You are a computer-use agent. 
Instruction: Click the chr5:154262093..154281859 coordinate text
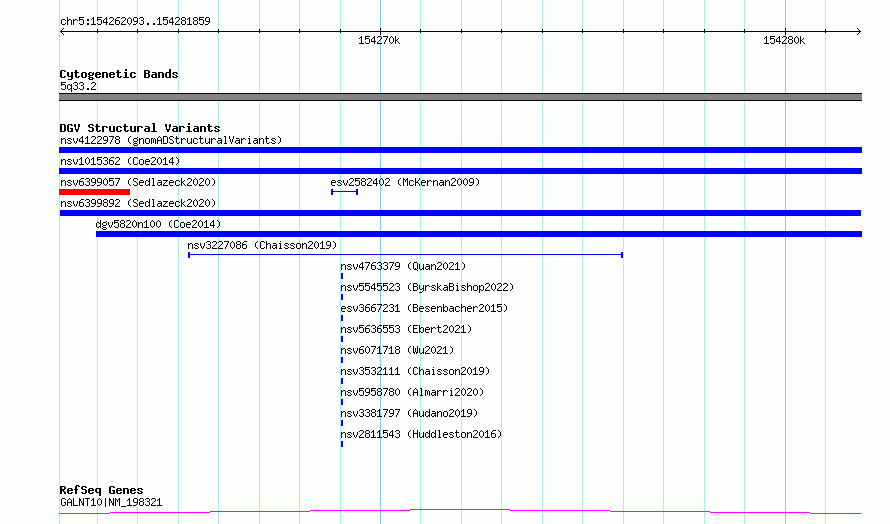[x=135, y=21]
